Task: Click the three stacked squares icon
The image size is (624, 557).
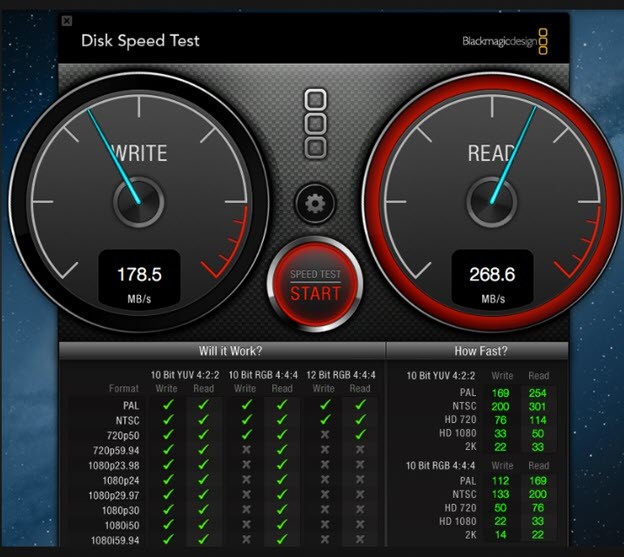Action: [315, 124]
